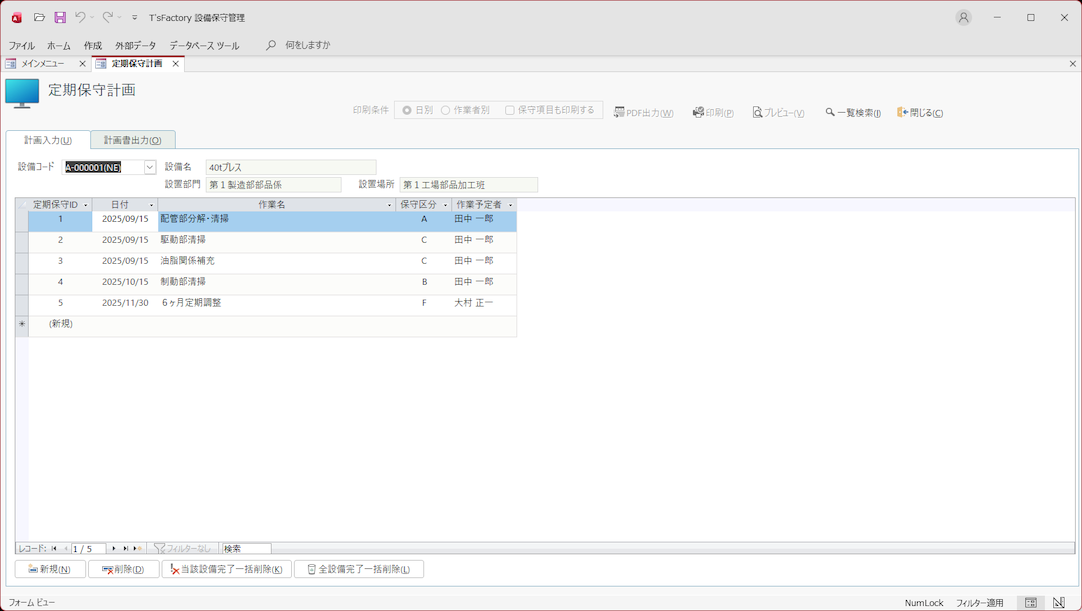The image size is (1082, 611).
Task: Click 全設備完了一括削除 button
Action: [x=358, y=569]
